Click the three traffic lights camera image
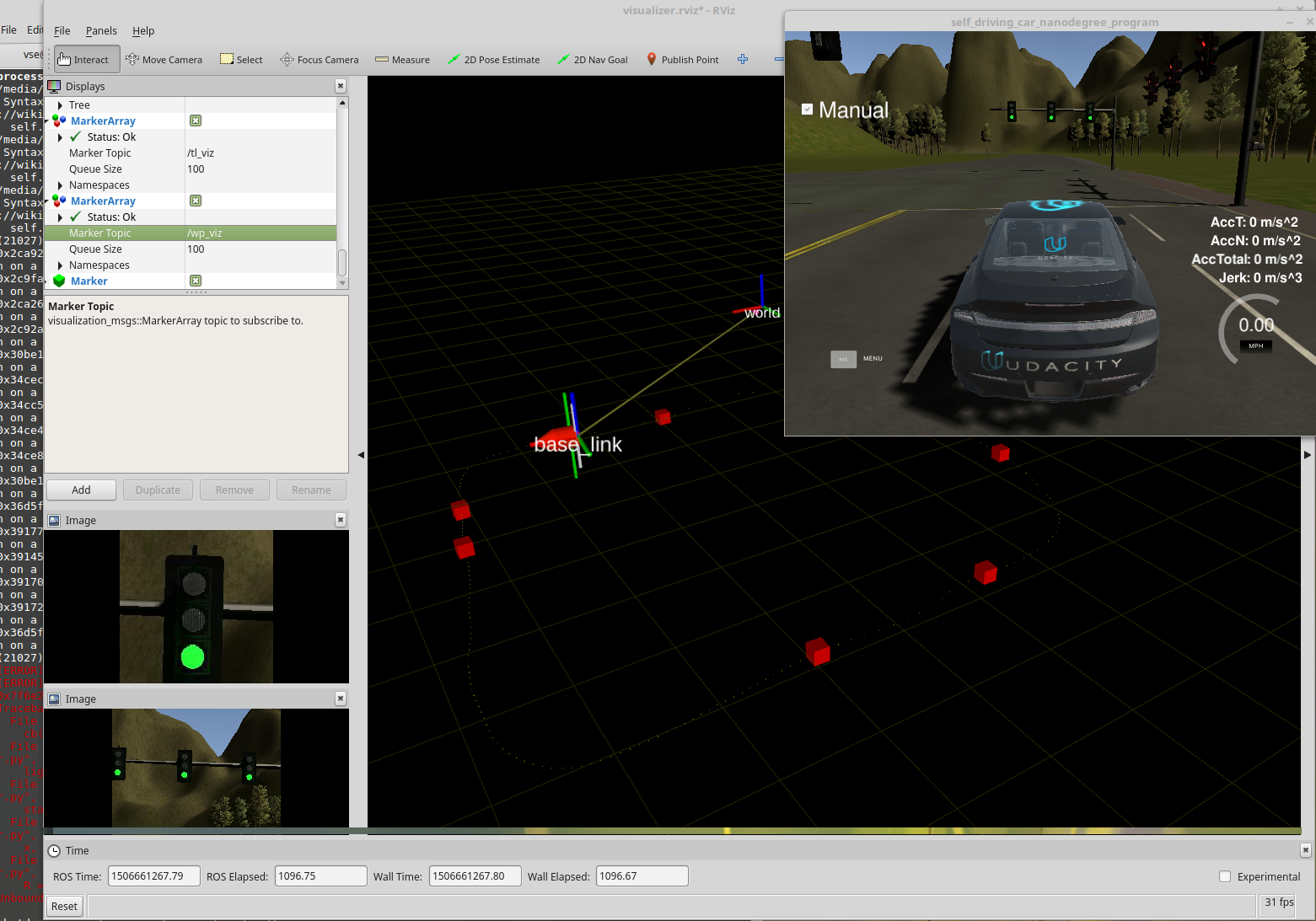The width and height of the screenshot is (1316, 921). [x=196, y=768]
